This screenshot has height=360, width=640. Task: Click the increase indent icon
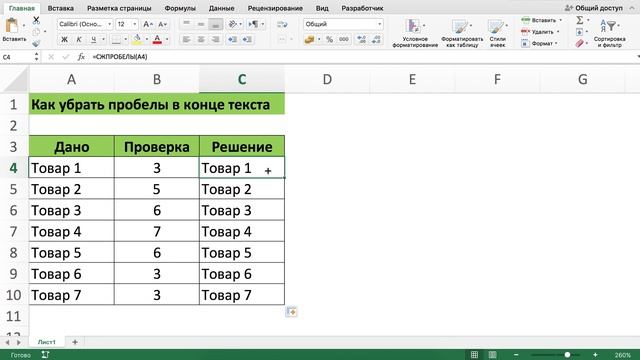(x=247, y=40)
